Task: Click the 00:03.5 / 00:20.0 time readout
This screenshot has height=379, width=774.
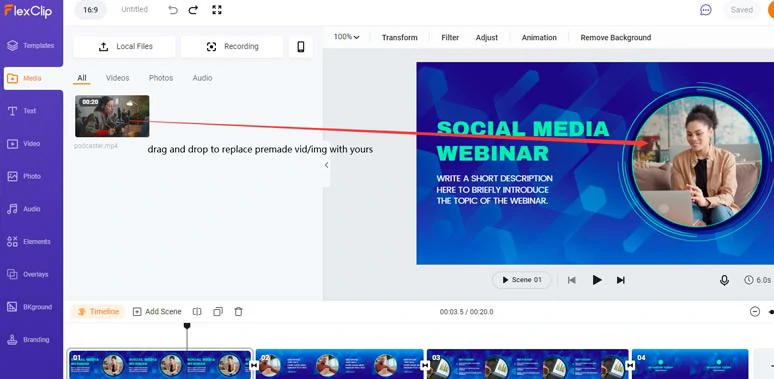Action: (x=466, y=312)
